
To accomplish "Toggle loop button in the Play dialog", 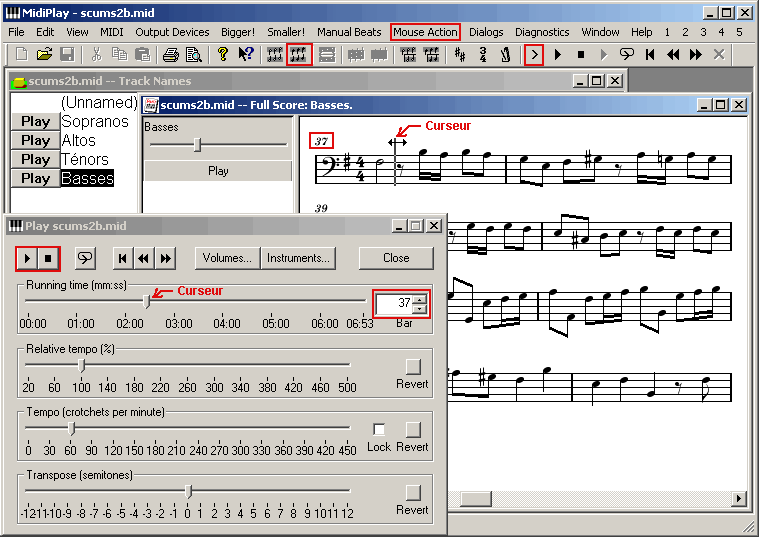I will coord(85,258).
